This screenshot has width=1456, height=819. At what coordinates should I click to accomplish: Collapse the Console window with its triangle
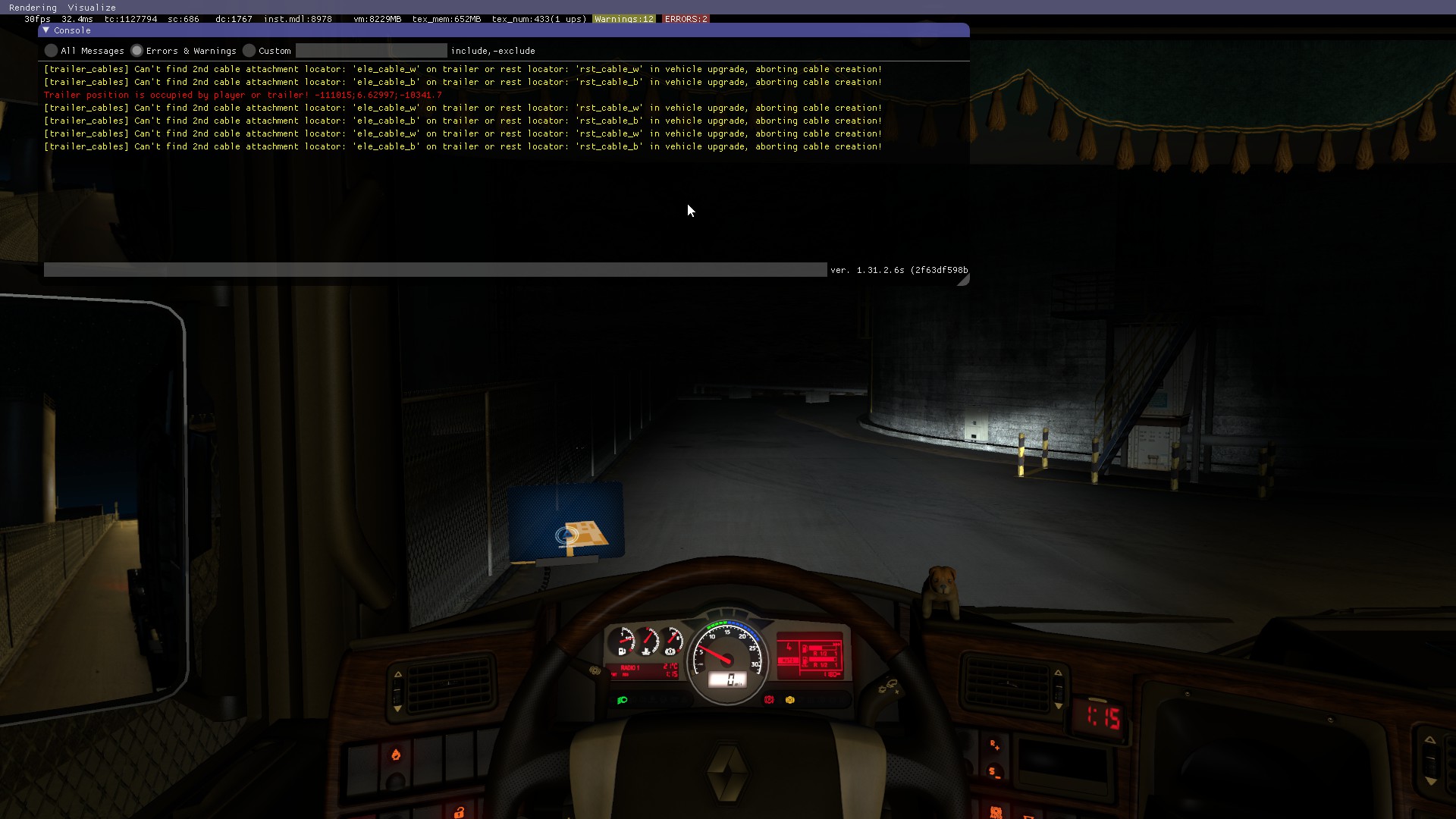coord(46,30)
